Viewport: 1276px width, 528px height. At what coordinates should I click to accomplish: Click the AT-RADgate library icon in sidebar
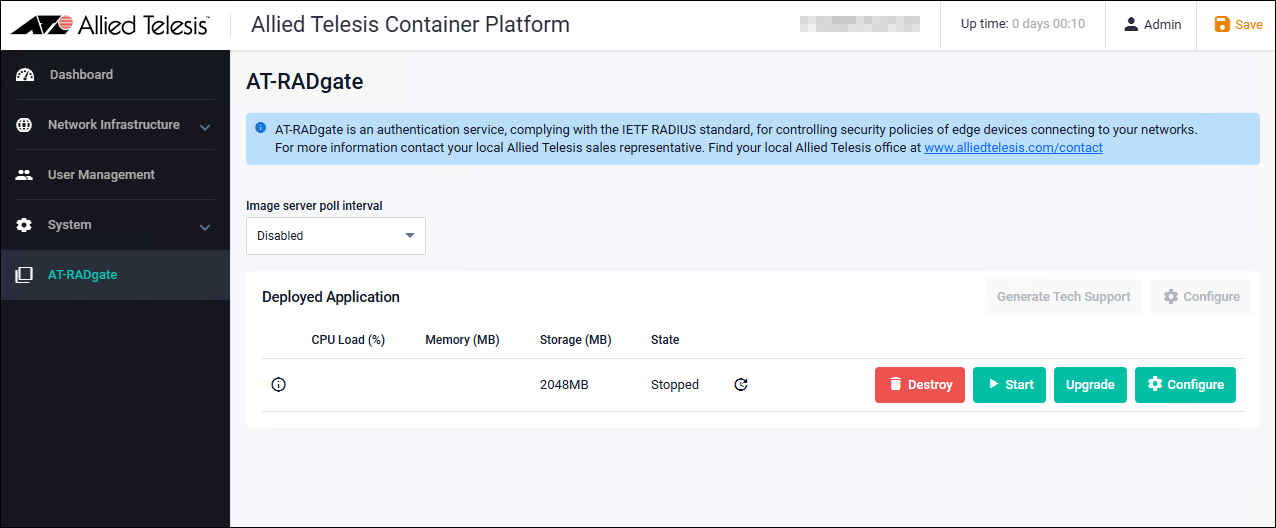pyautogui.click(x=25, y=275)
